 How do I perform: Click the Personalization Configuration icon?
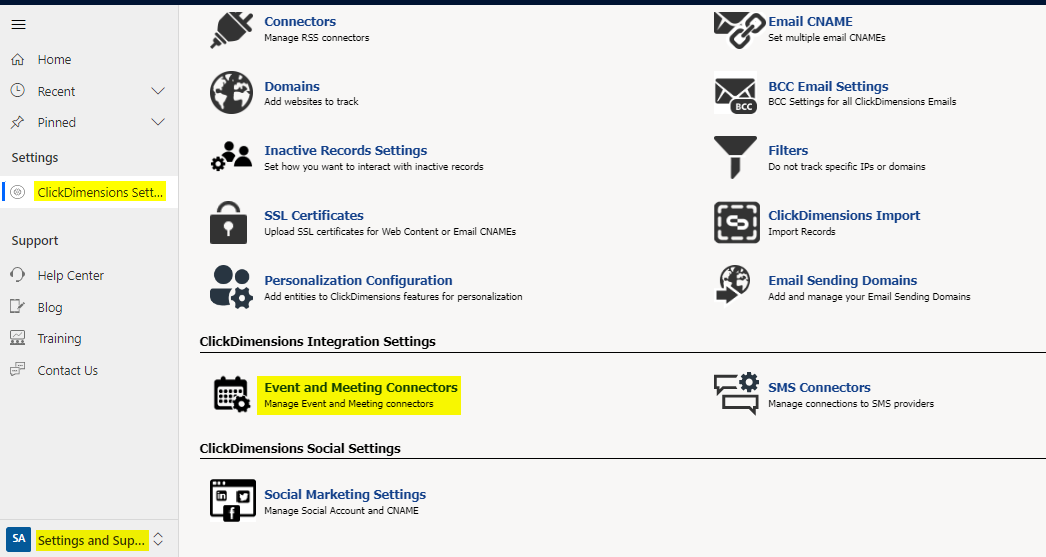(231, 287)
